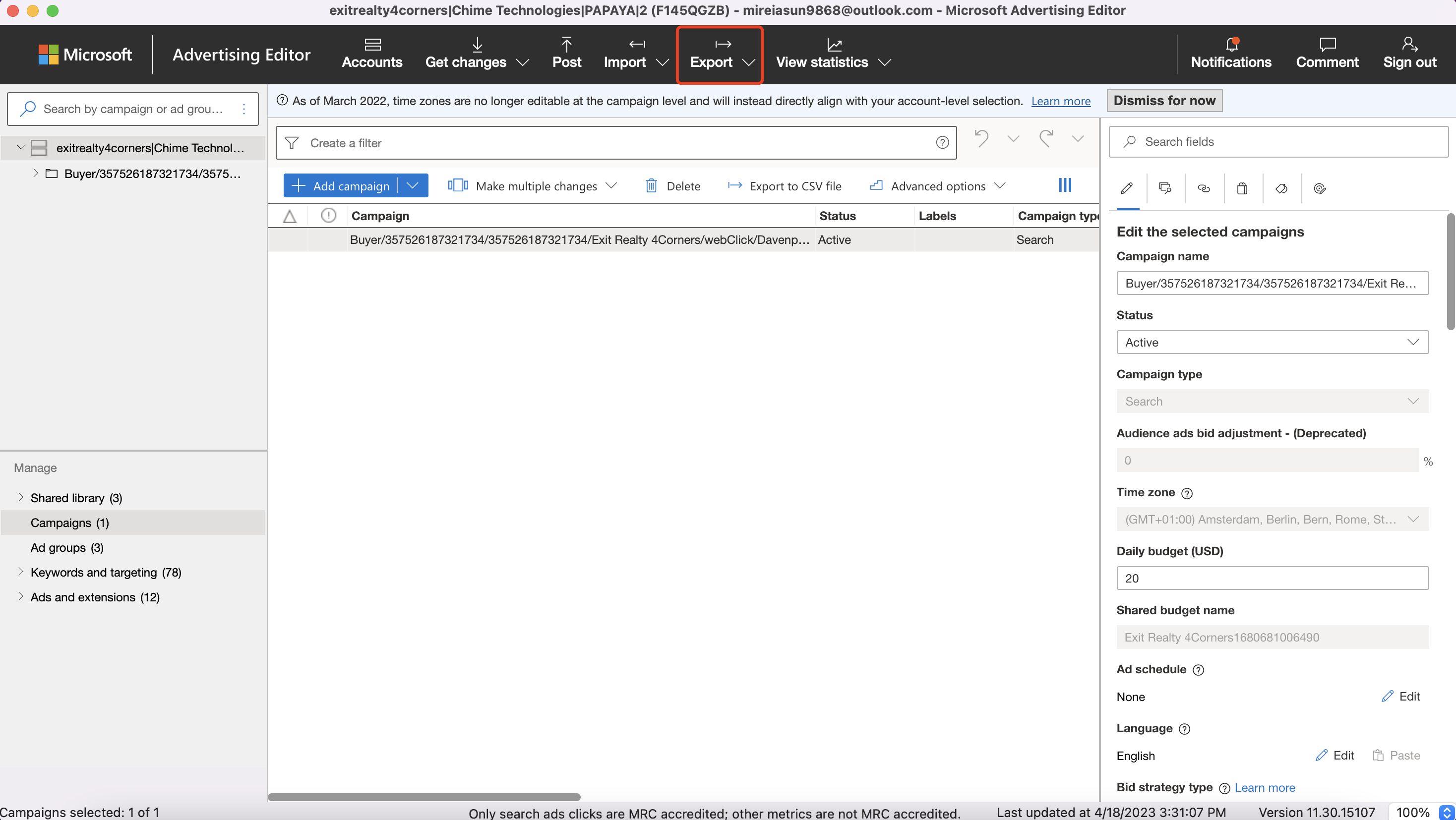Sort by the warning triangle column

click(x=290, y=216)
